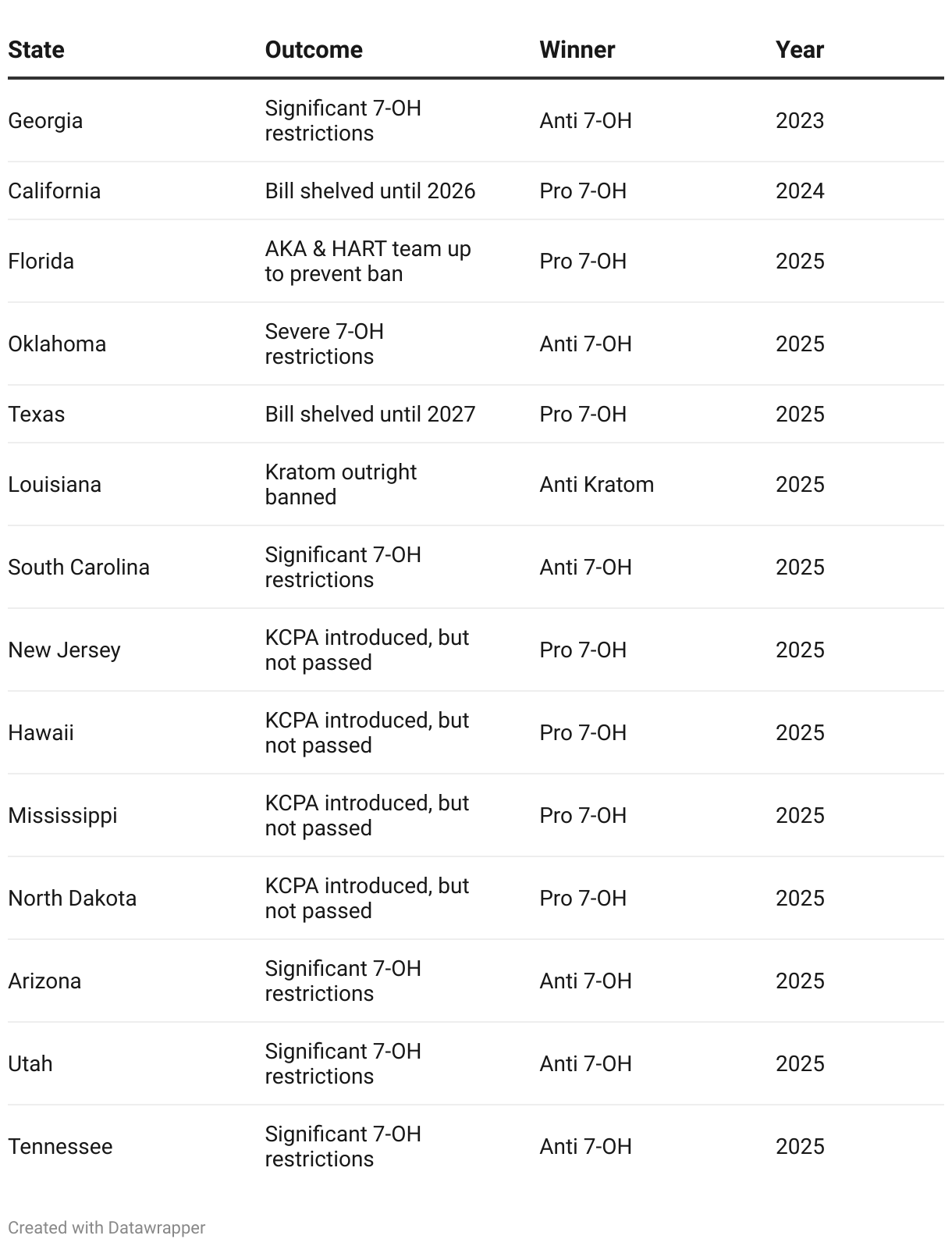This screenshot has width=952, height=1246.
Task: Select "Bill shelved until 2027" for Texas
Action: pyautogui.click(x=370, y=415)
